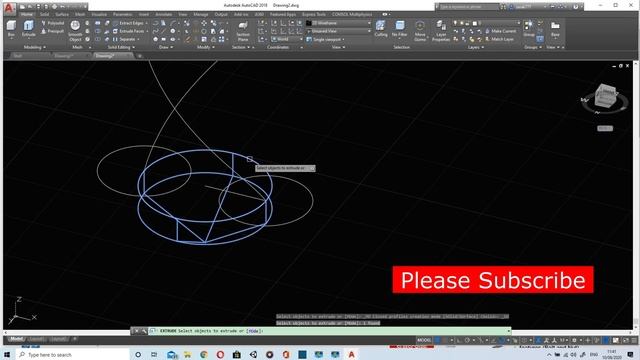The image size is (640, 360).
Task: Activate the Presspull tool
Action: click(x=53, y=31)
